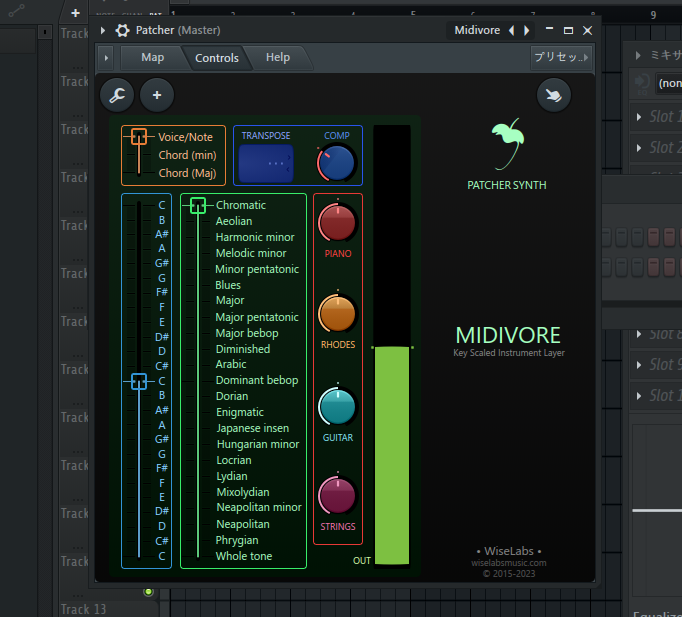Select the Aeolian scale
This screenshot has height=617, width=682.
point(234,221)
